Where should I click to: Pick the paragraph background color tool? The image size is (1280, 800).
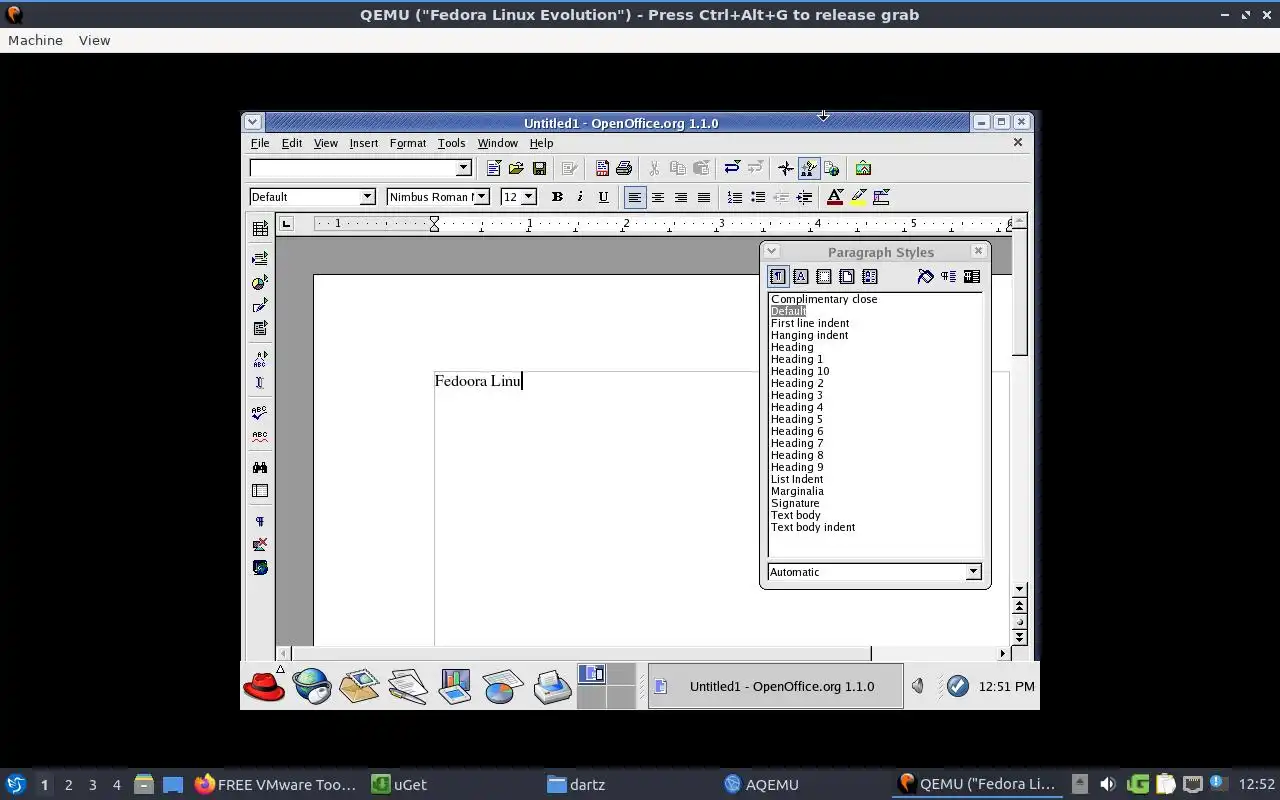[x=881, y=197]
